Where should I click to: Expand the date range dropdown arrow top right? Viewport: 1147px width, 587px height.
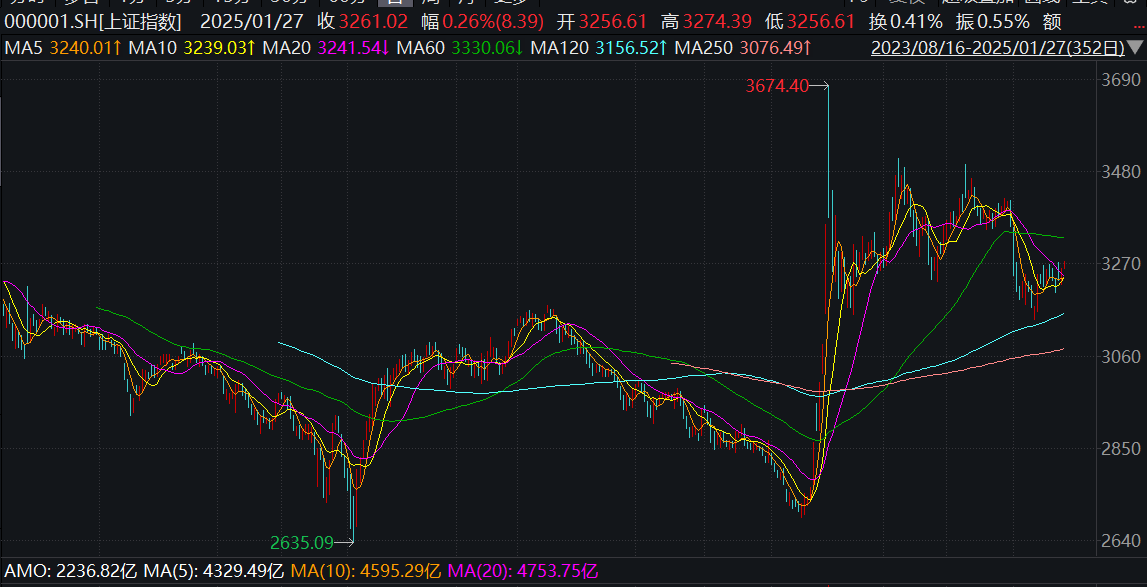(1135, 46)
